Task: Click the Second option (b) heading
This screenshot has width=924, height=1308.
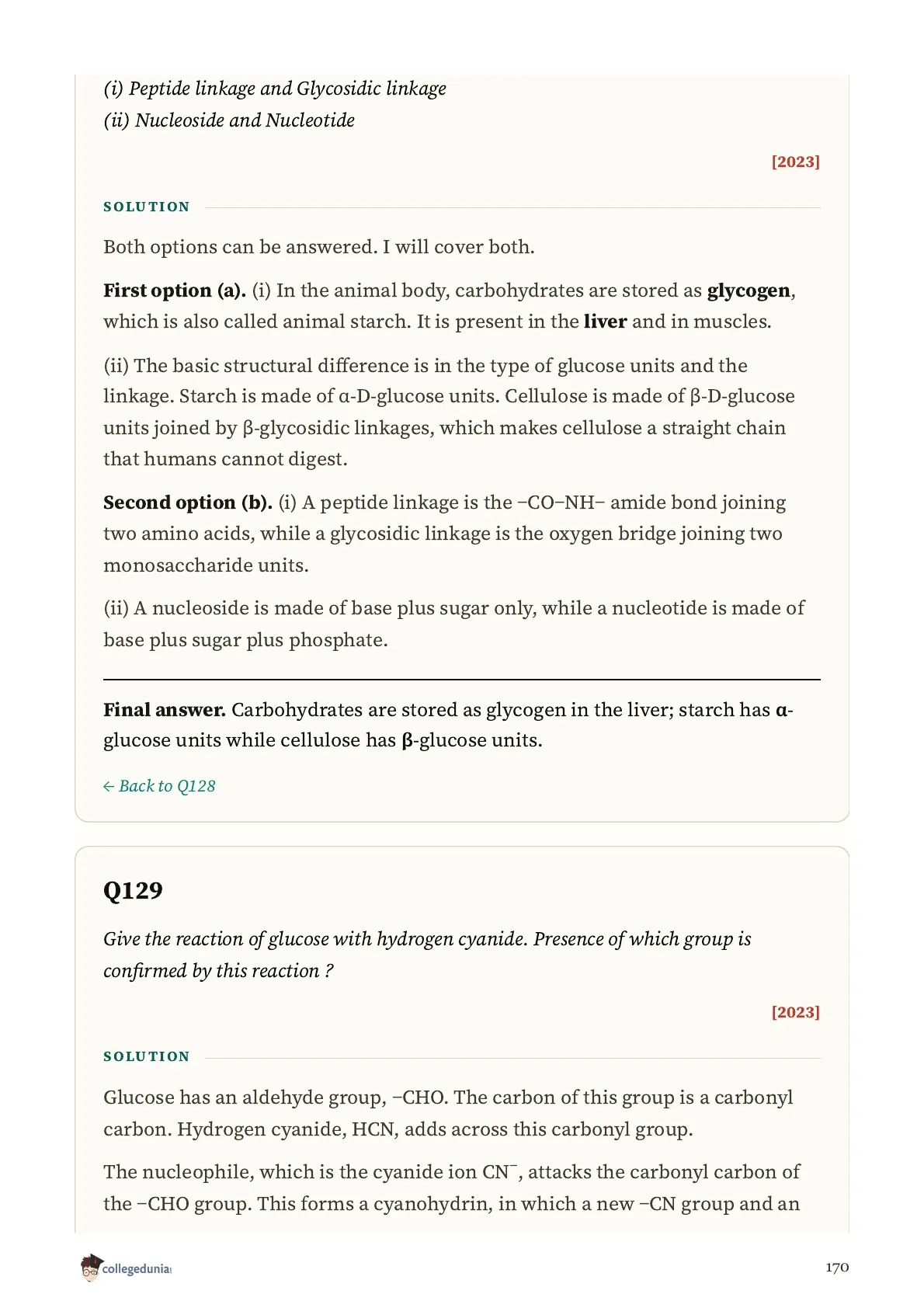Action: [x=188, y=503]
